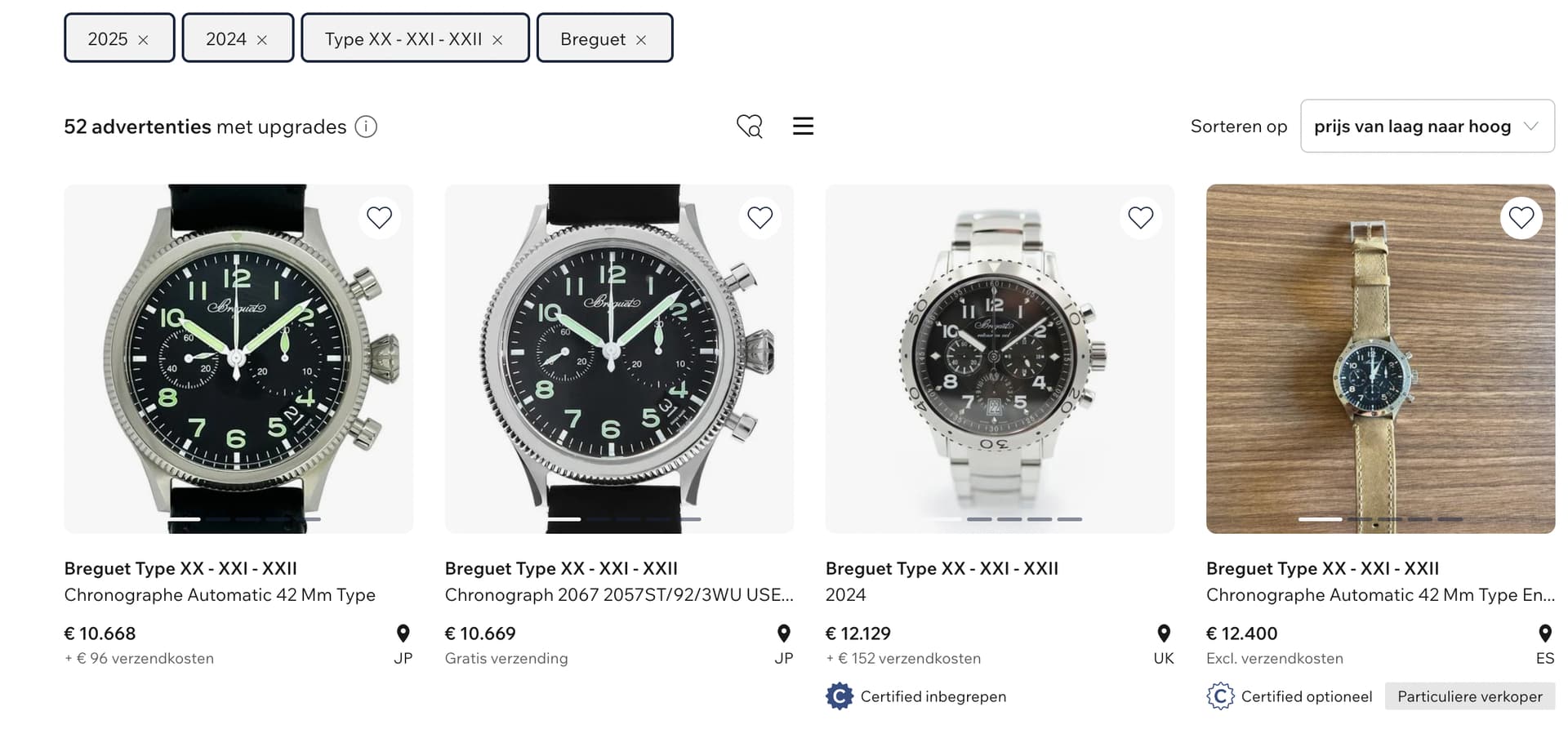This screenshot has width=1568, height=738.
Task: Click the UK location pin icon
Action: click(x=1164, y=633)
